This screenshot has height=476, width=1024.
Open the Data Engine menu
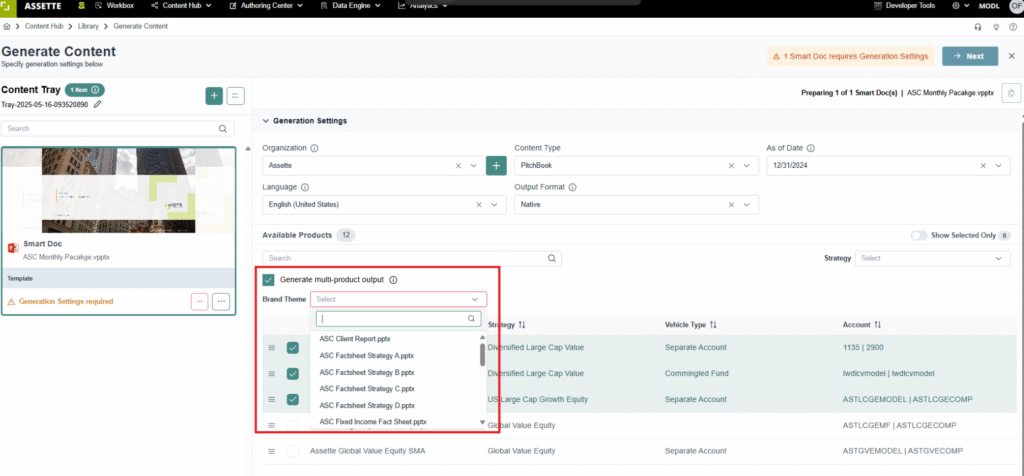pyautogui.click(x=351, y=5)
